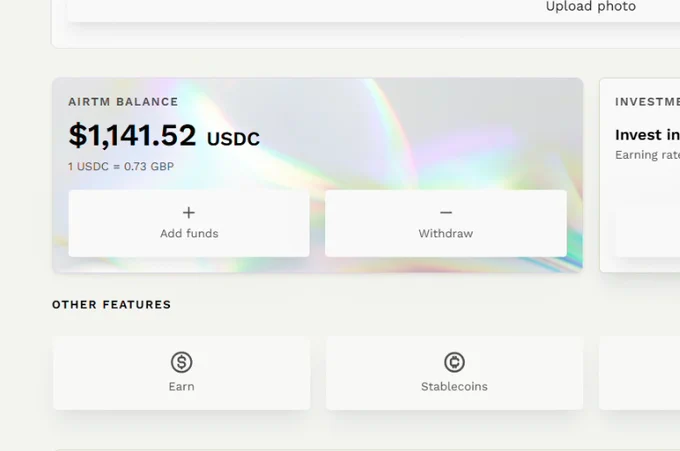The height and width of the screenshot is (451, 680).
Task: Click the Stablecoins coin icon
Action: (454, 362)
